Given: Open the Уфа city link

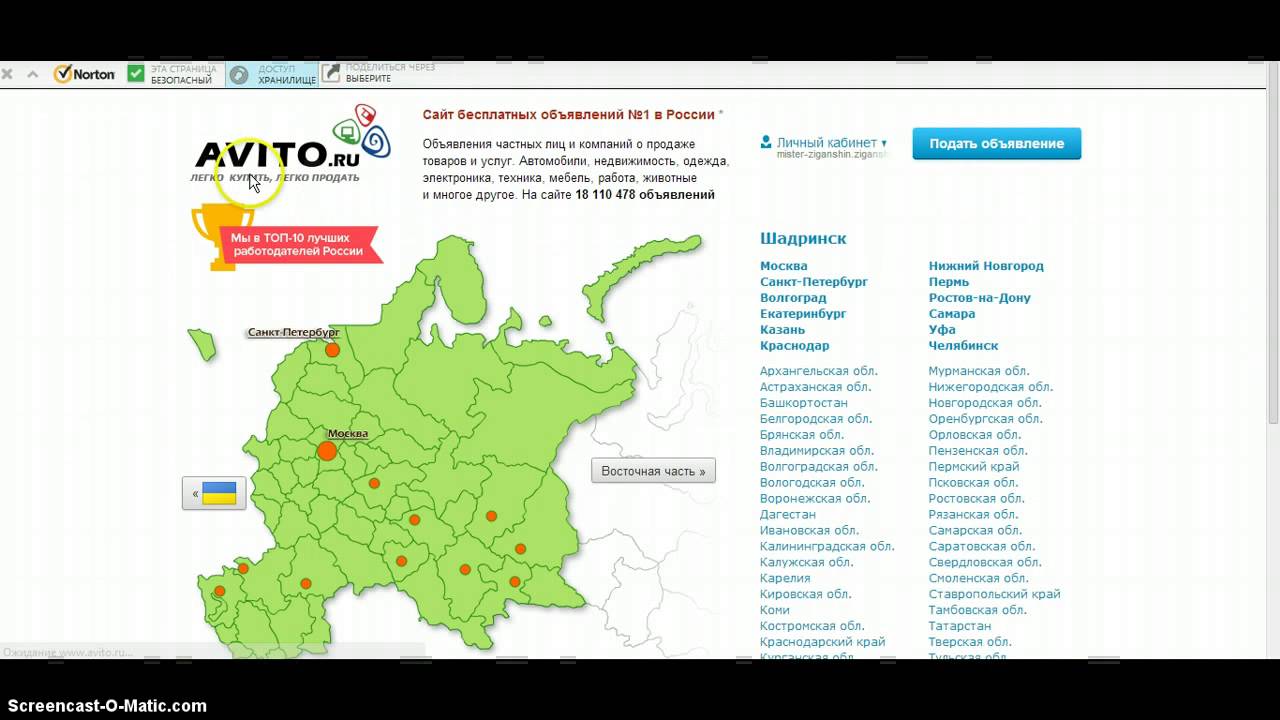Looking at the screenshot, I should tap(942, 330).
